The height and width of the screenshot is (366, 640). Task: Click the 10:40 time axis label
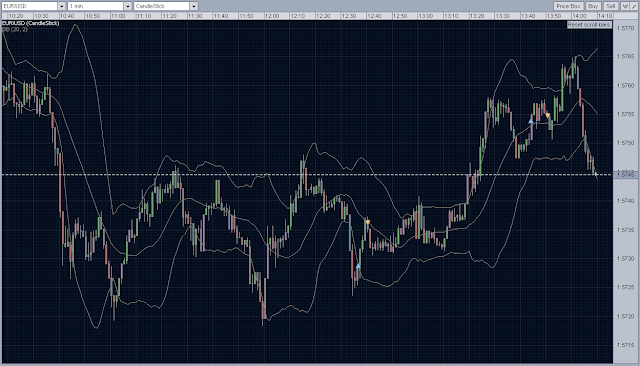67,16
